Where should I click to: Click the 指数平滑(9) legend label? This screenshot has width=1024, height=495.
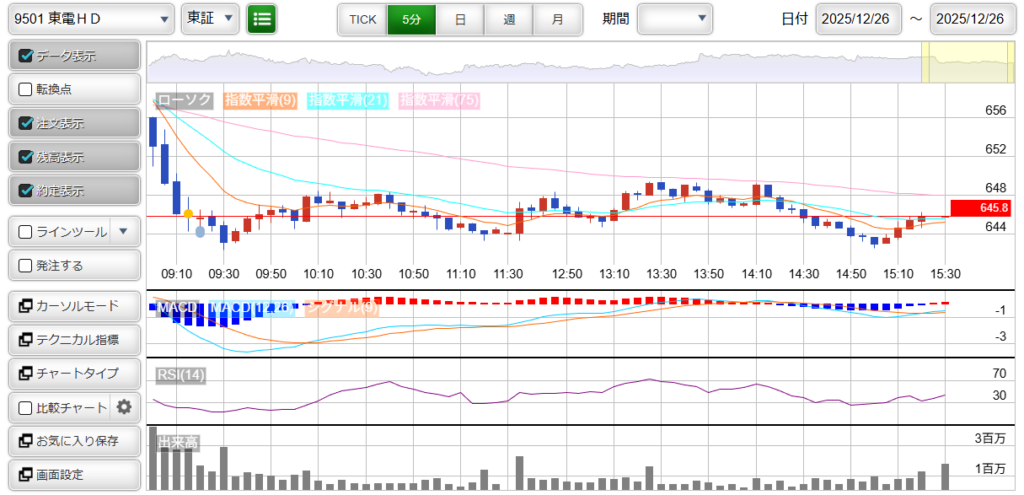pos(259,100)
